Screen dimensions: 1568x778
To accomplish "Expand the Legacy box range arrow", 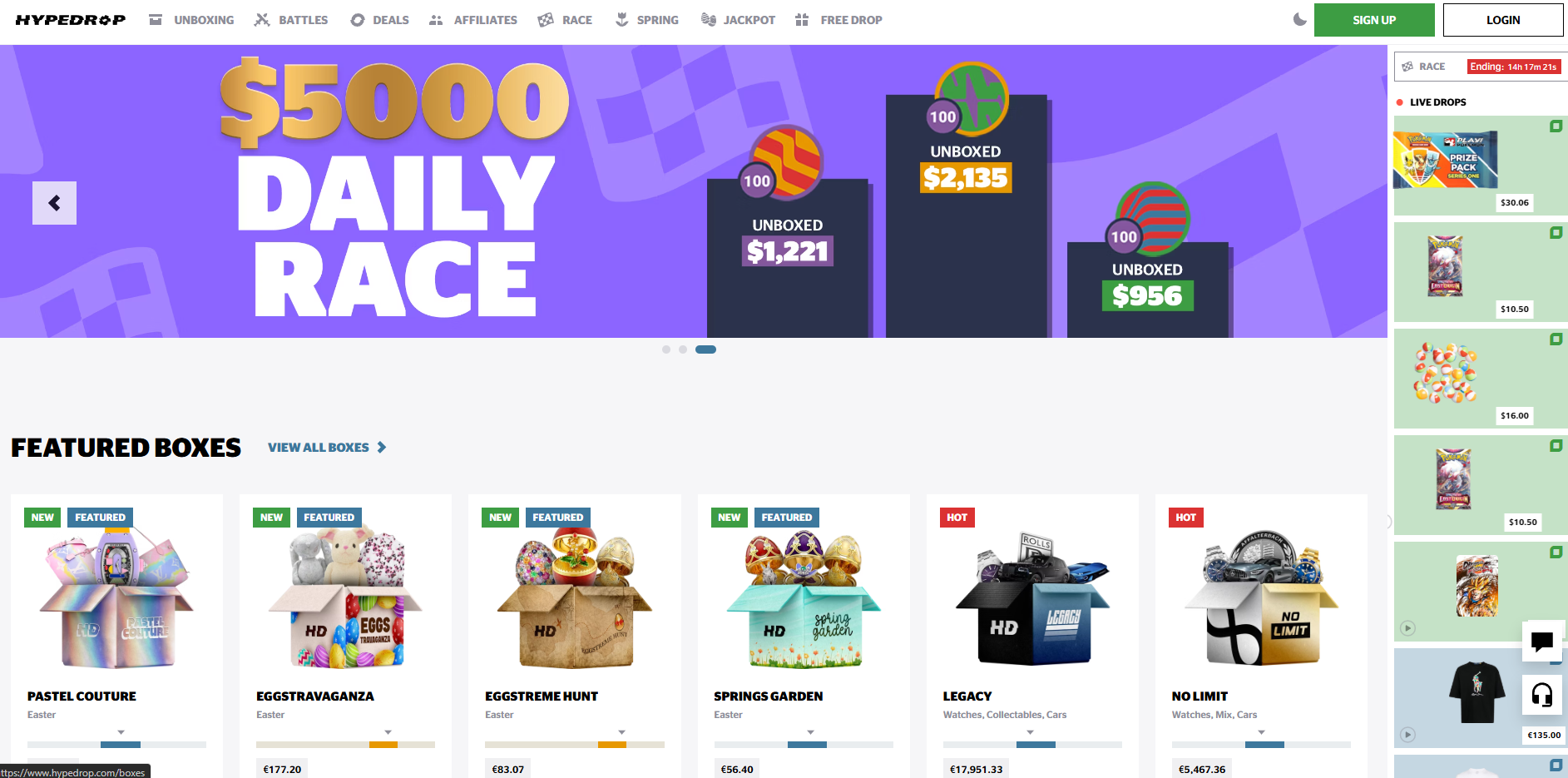I will [x=1030, y=732].
